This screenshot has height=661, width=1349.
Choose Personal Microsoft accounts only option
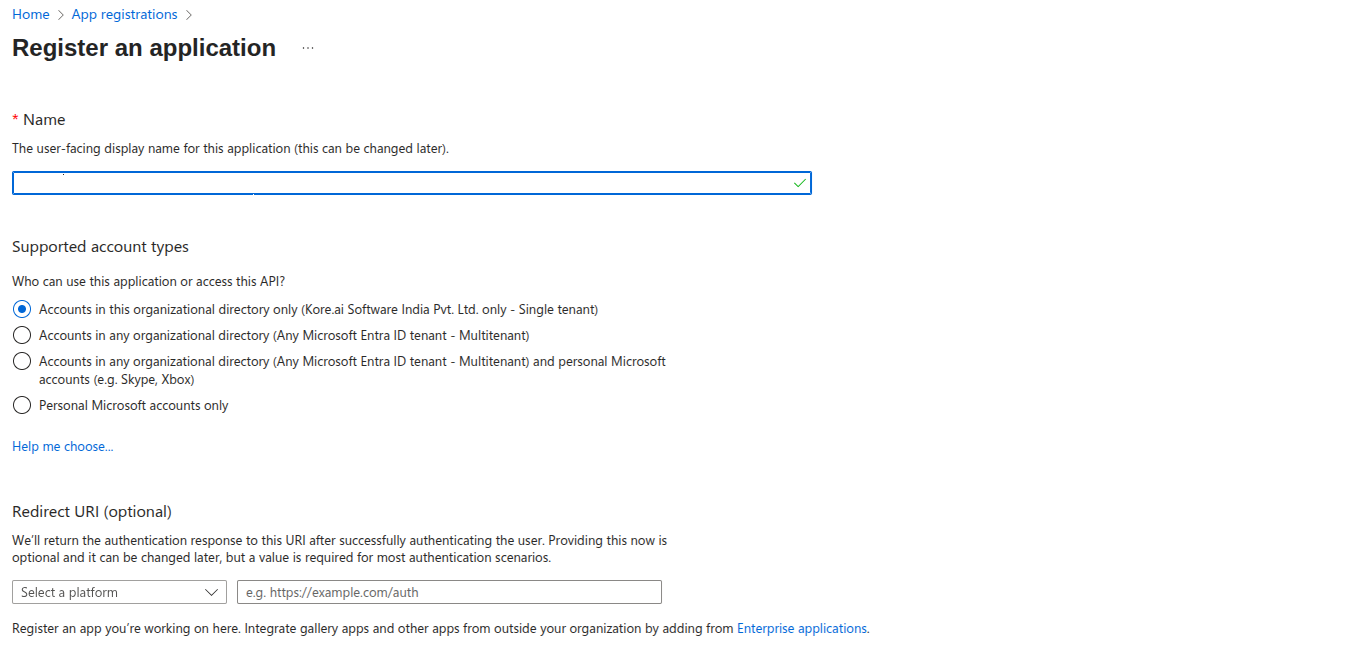[x=22, y=405]
